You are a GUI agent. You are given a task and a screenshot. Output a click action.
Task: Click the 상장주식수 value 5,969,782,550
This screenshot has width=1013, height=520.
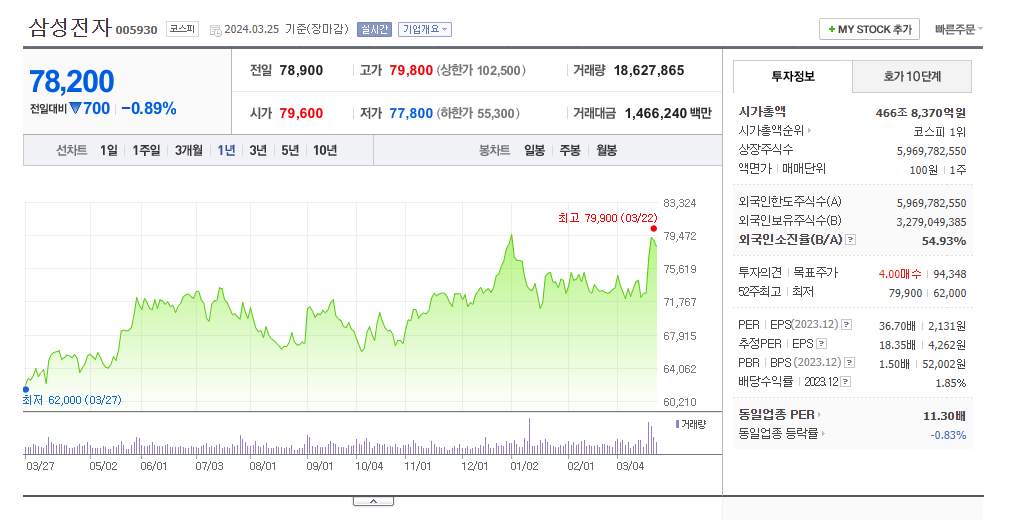tap(932, 151)
